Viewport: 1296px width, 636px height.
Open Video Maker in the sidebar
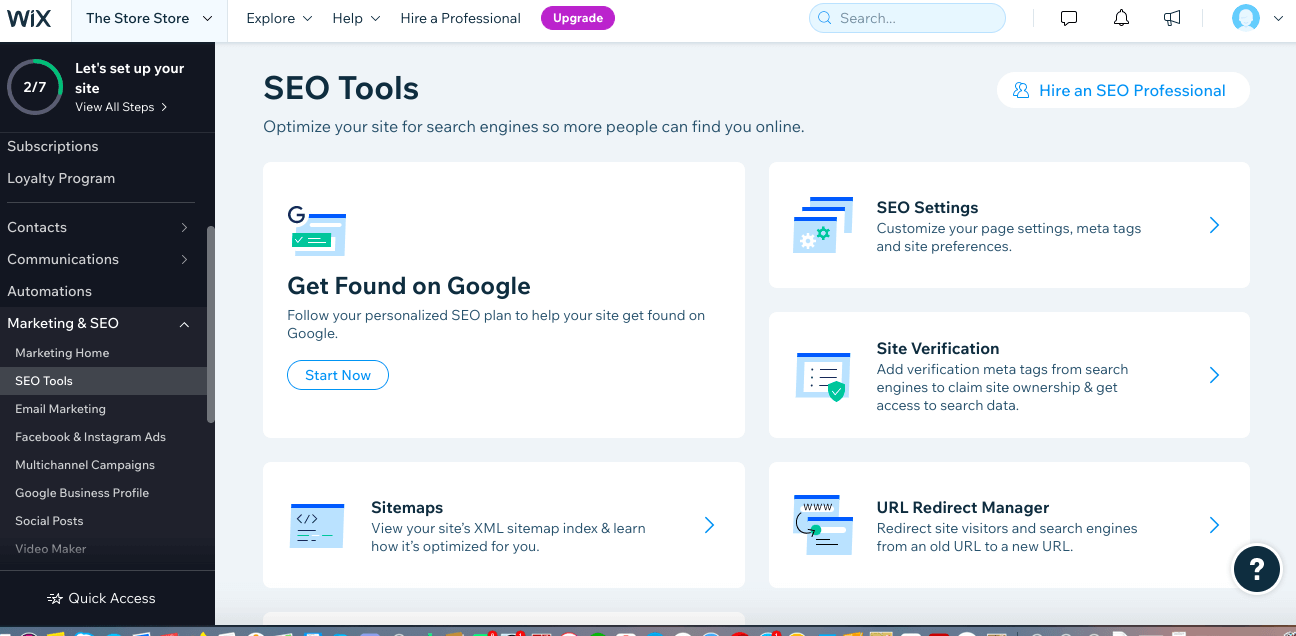click(51, 549)
